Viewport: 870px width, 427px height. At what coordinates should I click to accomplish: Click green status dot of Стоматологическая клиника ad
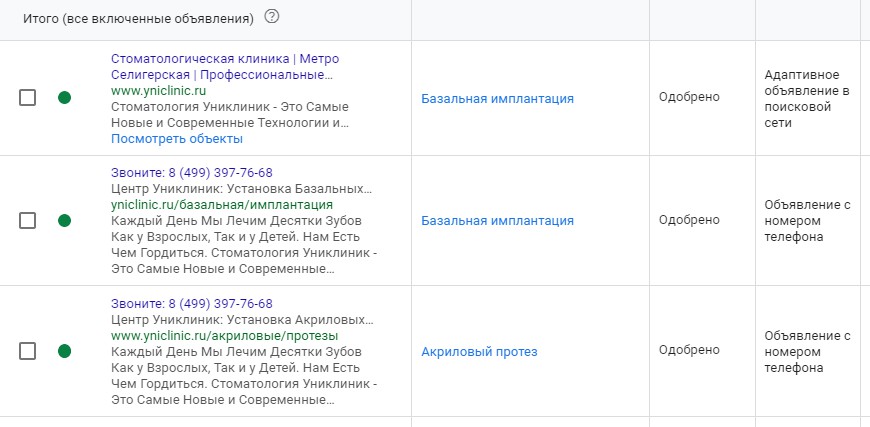point(64,98)
